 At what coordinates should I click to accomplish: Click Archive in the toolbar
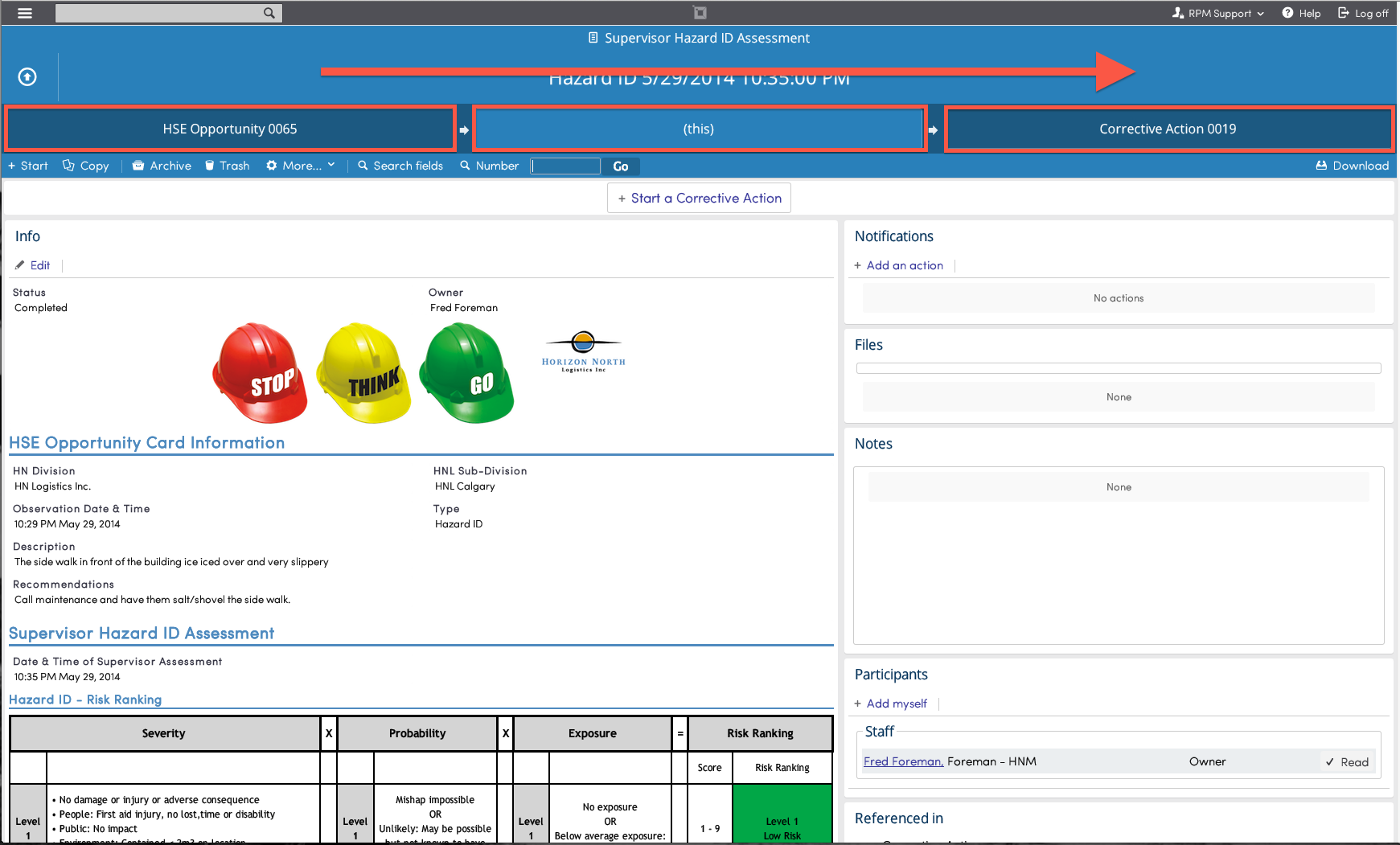(x=162, y=166)
